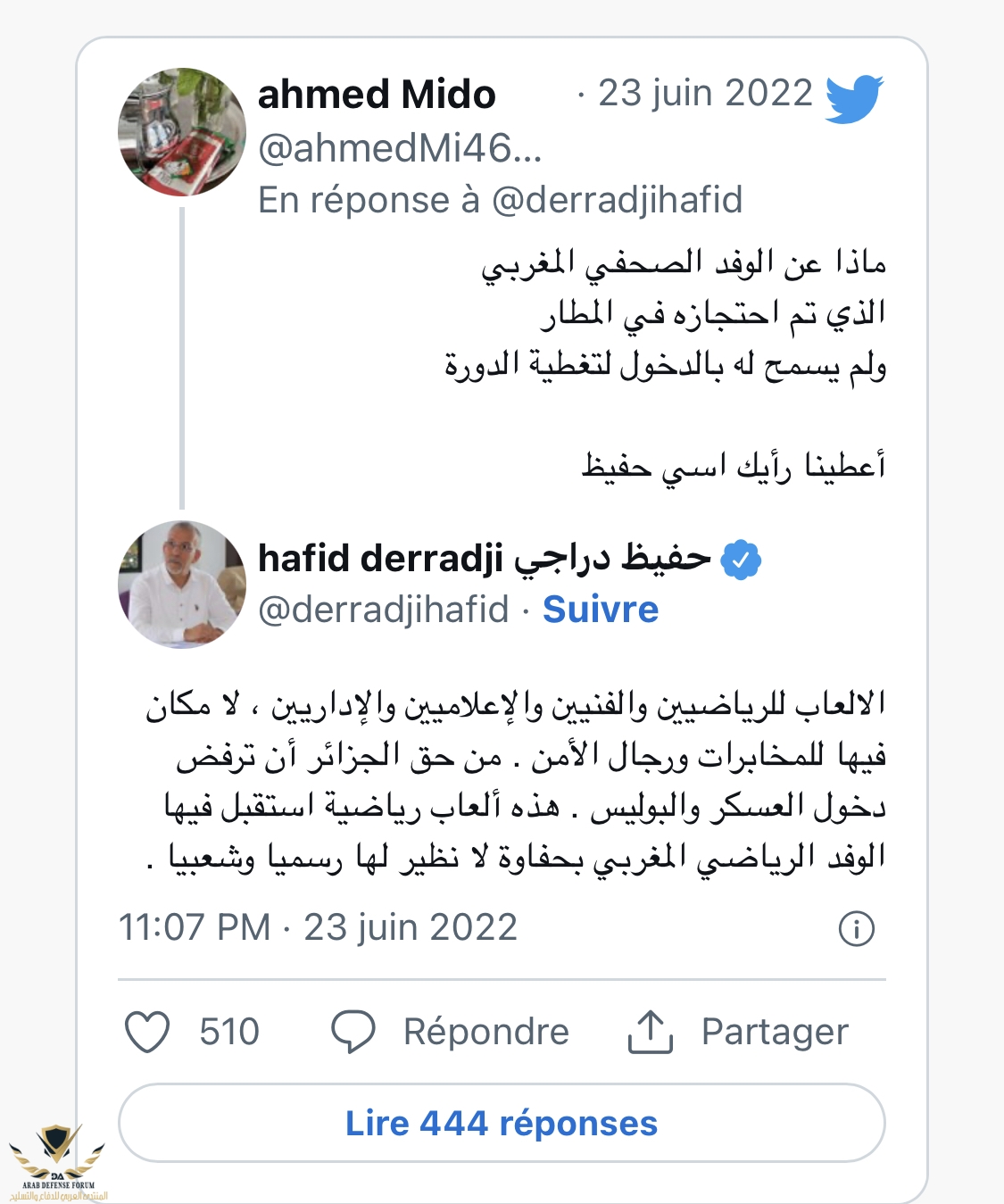Image resolution: width=1004 pixels, height=1204 pixels.
Task: Click the share upload arrow icon
Action: click(650, 1033)
